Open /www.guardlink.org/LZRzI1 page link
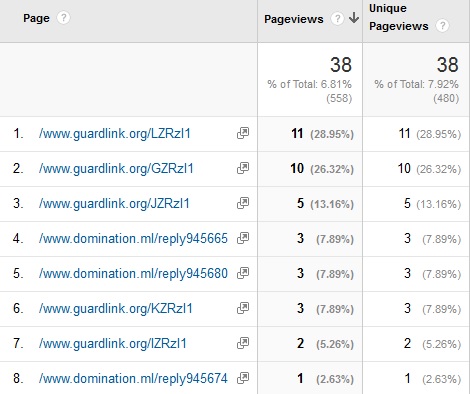The image size is (470, 394). point(115,134)
